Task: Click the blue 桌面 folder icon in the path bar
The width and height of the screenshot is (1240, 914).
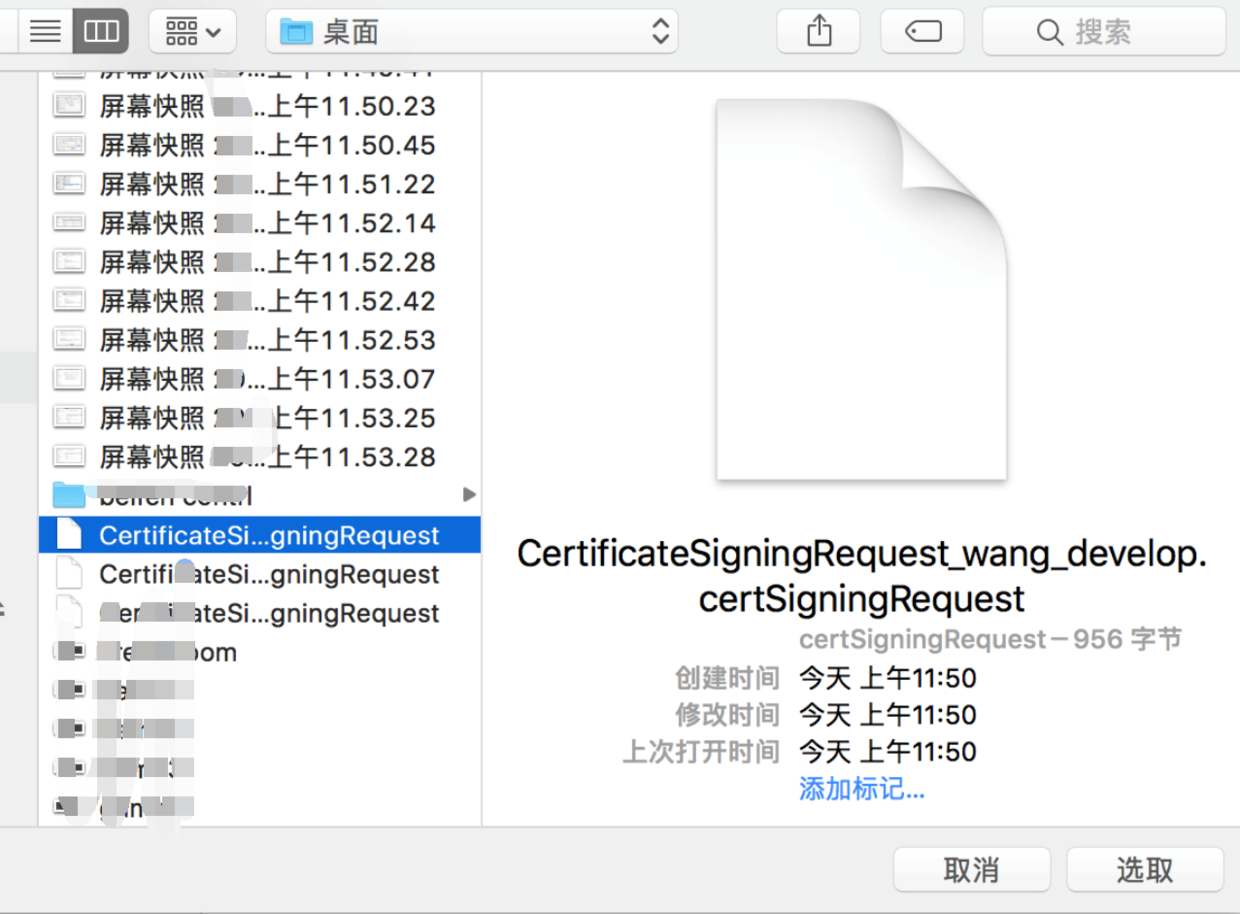Action: tap(296, 31)
